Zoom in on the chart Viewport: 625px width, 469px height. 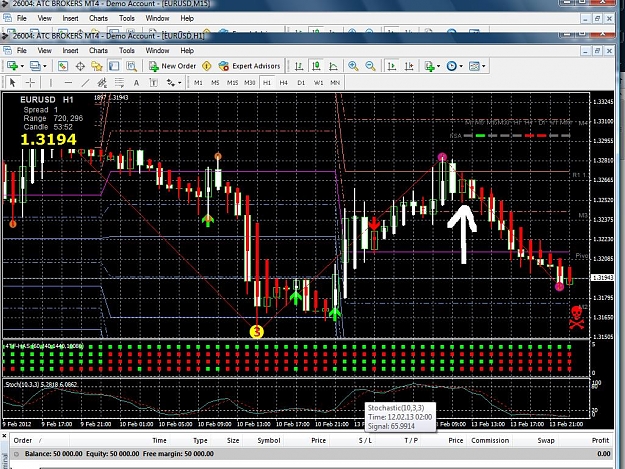coord(353,66)
